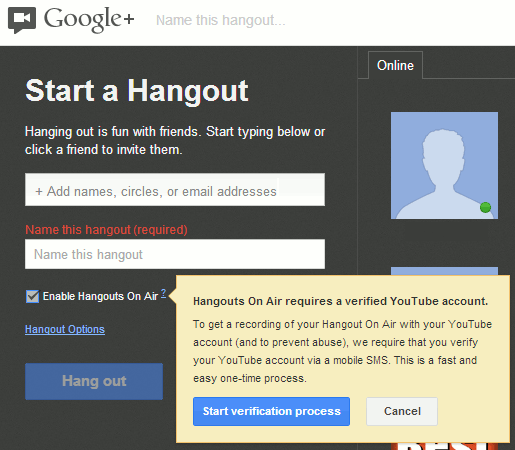This screenshot has width=515, height=450.
Task: Click the red 'Name this hangout (required)' label
Action: point(106,230)
